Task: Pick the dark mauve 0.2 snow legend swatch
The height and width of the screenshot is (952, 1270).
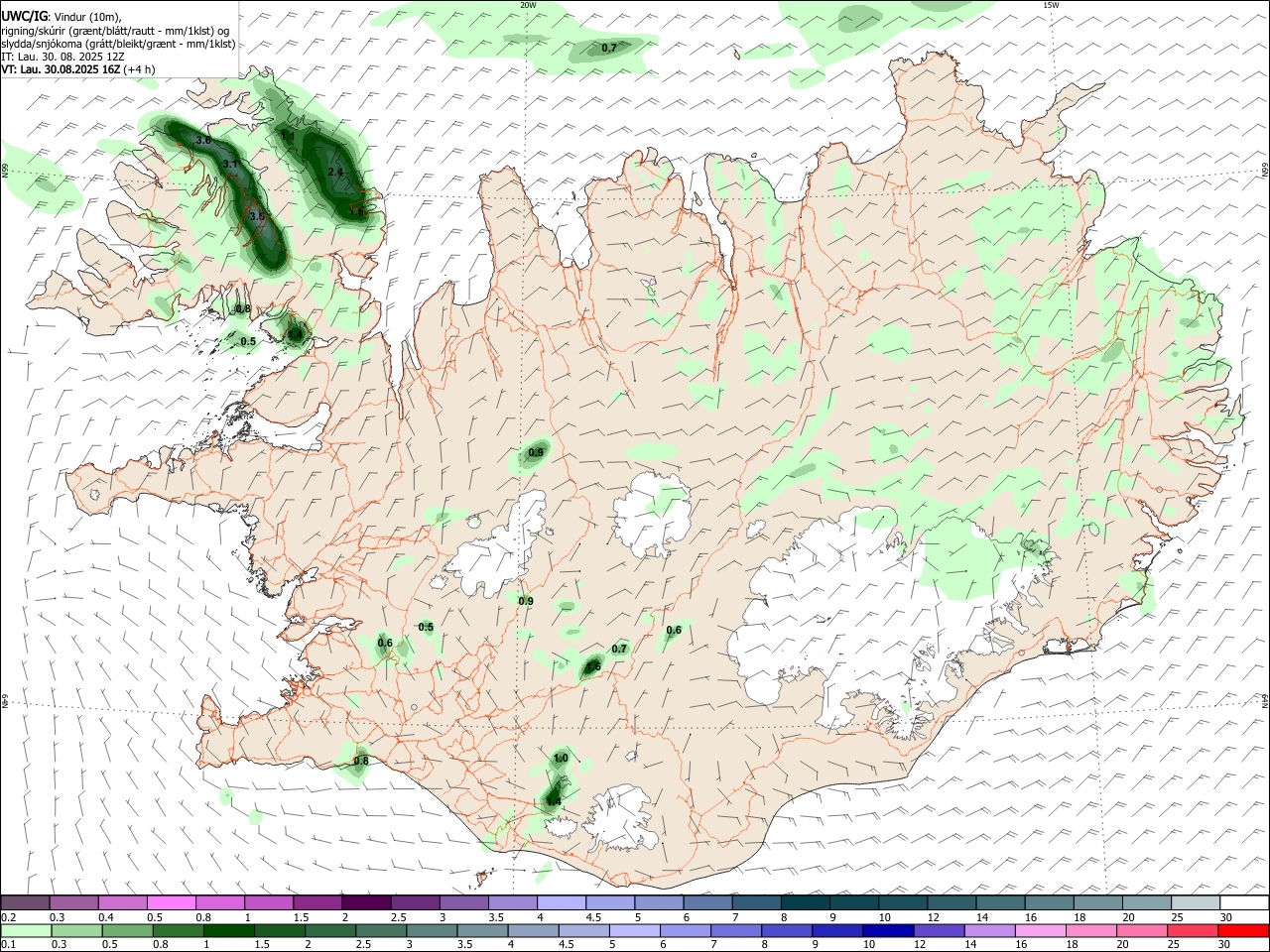Action: point(26,903)
